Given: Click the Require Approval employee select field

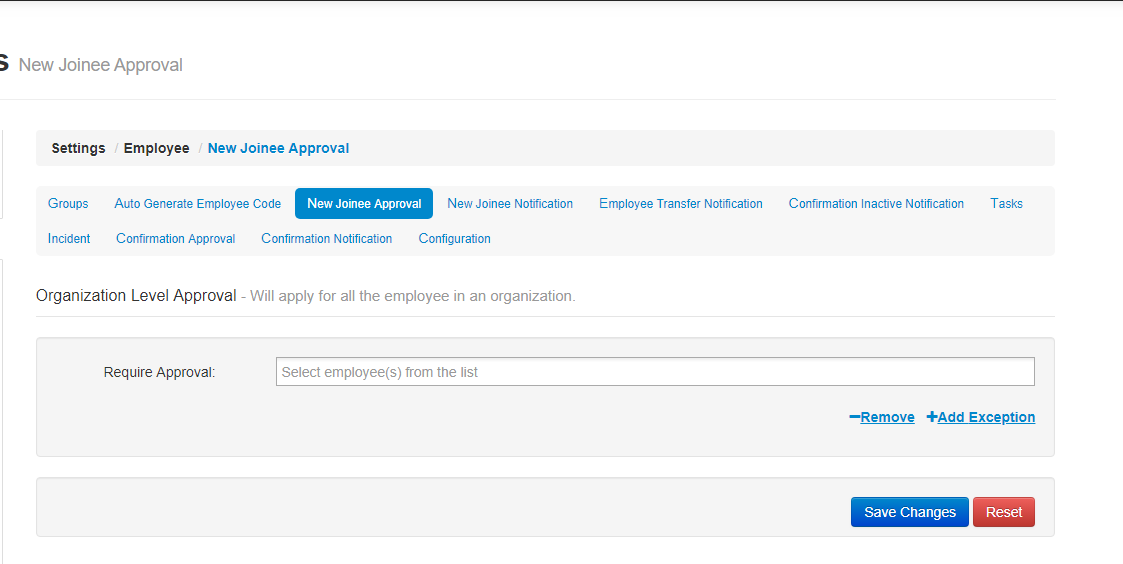Looking at the screenshot, I should click(x=655, y=372).
